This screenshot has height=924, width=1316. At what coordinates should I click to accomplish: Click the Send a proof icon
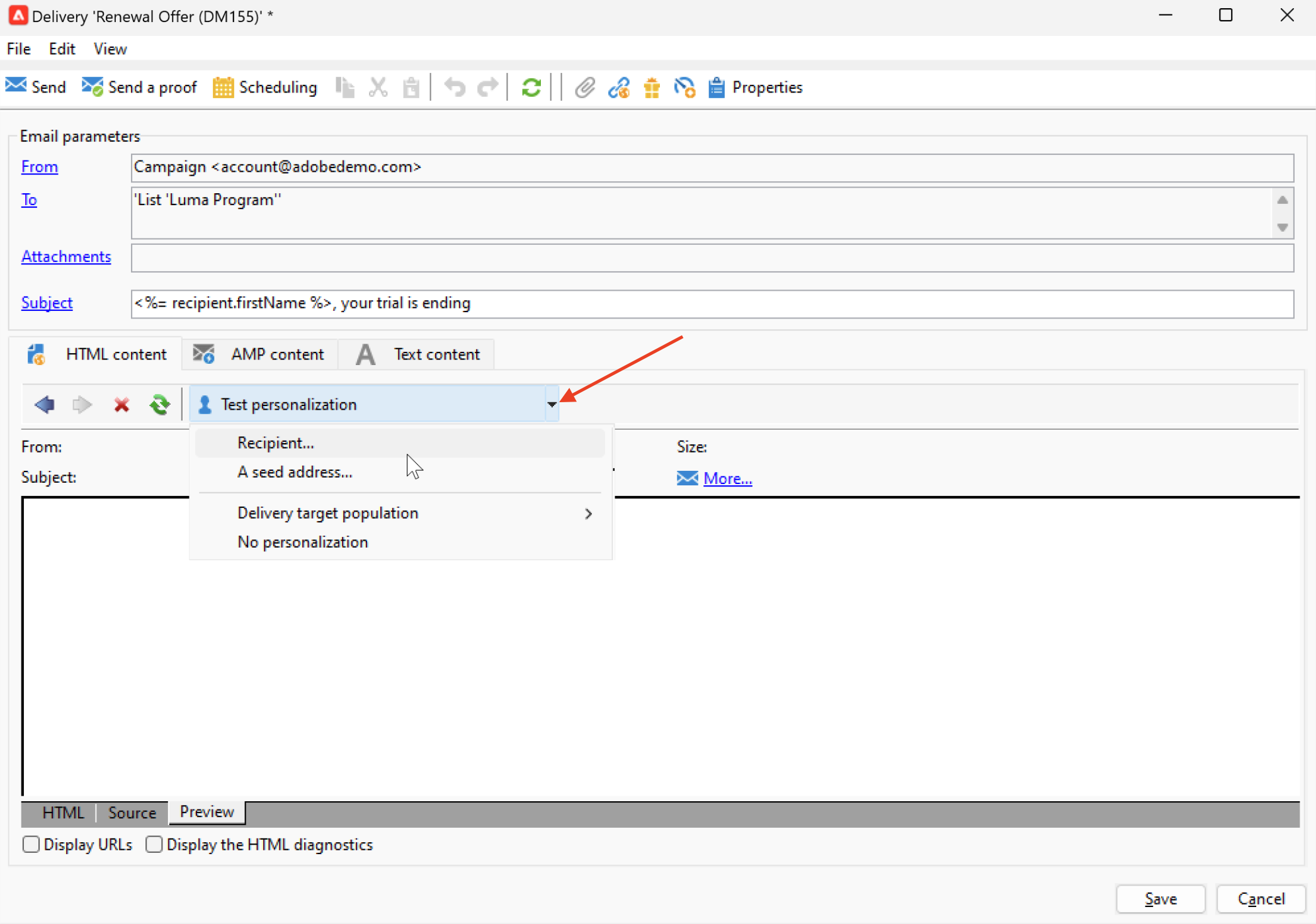point(93,87)
